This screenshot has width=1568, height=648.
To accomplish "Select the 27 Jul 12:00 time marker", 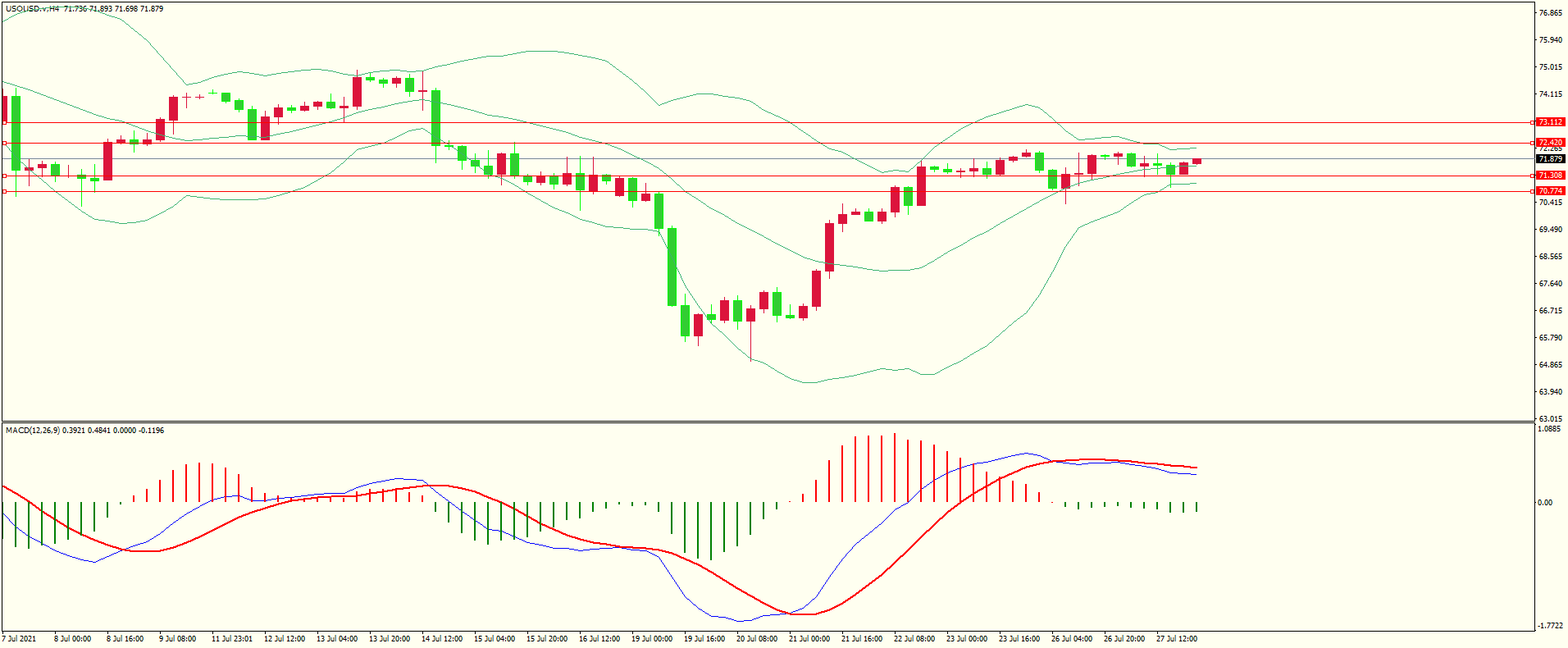I will point(1176,639).
